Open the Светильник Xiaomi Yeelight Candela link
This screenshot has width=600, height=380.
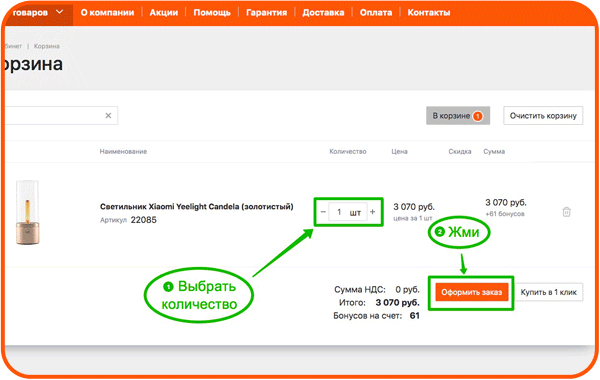(197, 207)
